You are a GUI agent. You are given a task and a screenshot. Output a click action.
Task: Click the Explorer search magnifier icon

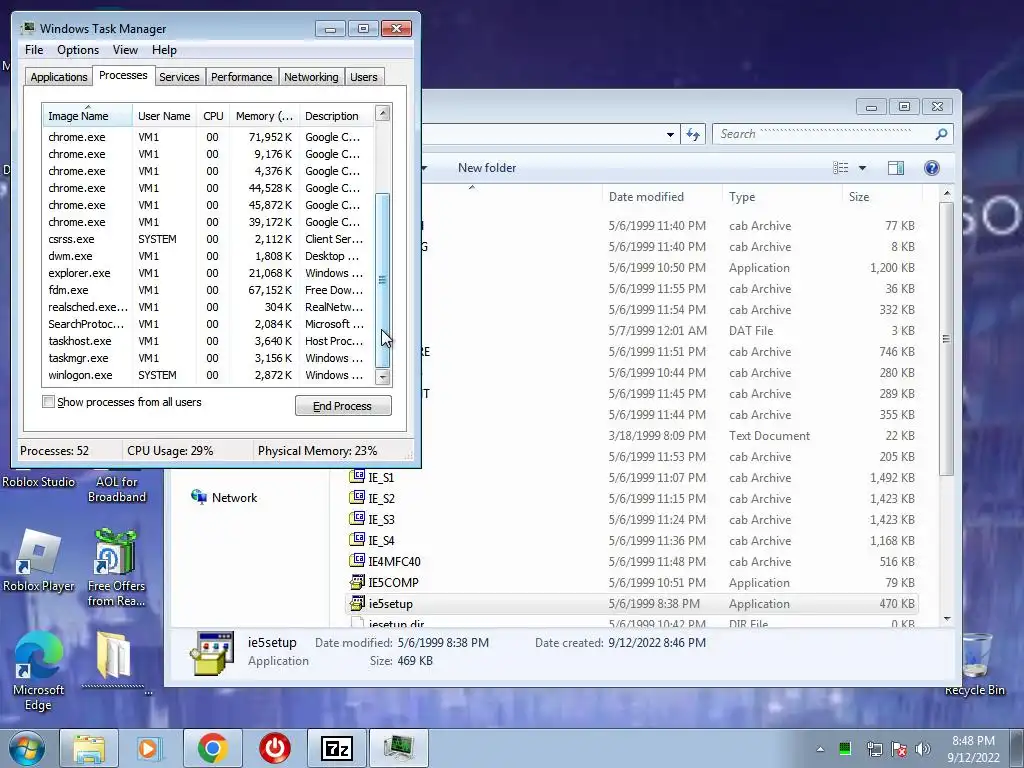click(x=941, y=134)
